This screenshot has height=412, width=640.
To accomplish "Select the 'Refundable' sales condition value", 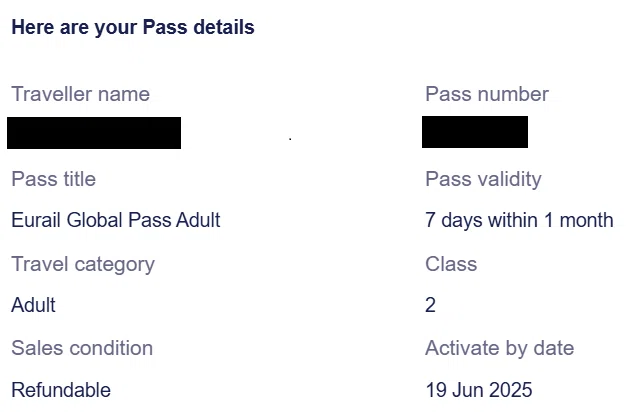I will pos(61,390).
